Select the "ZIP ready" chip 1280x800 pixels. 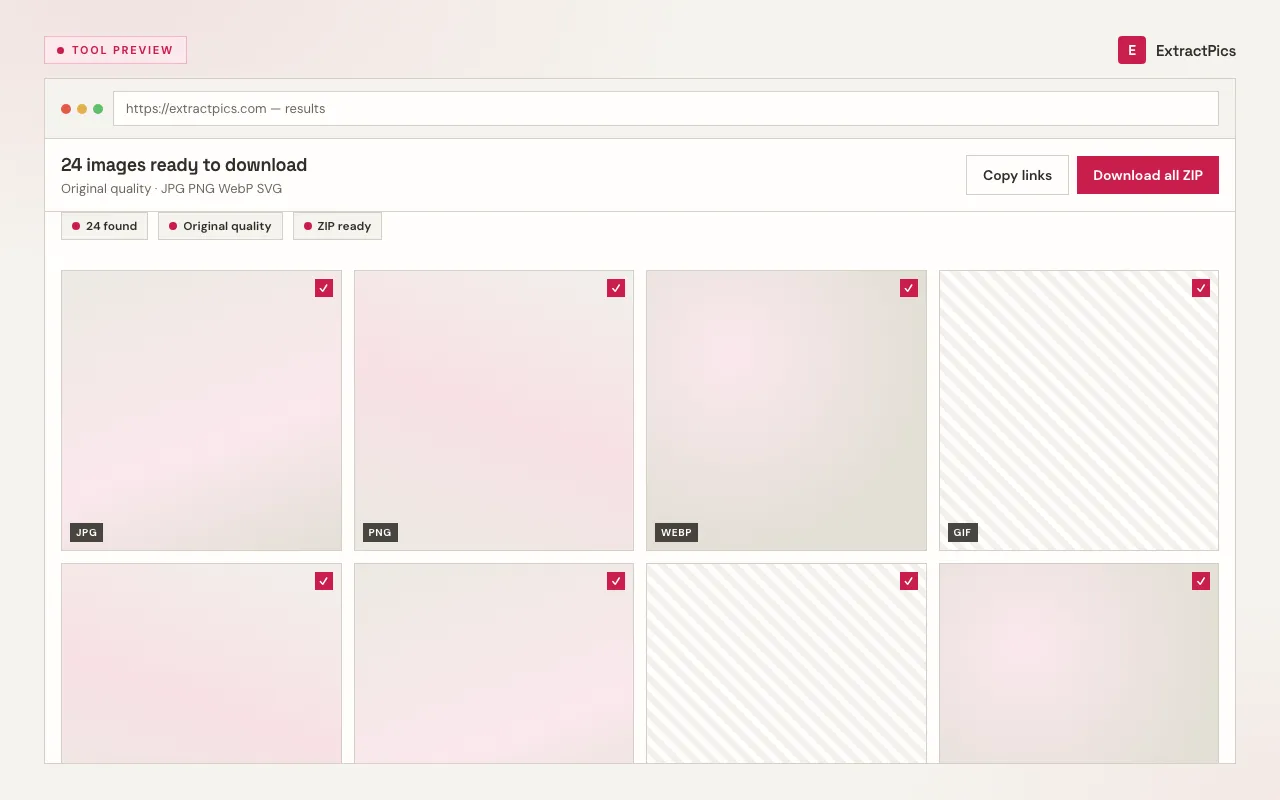point(337,226)
